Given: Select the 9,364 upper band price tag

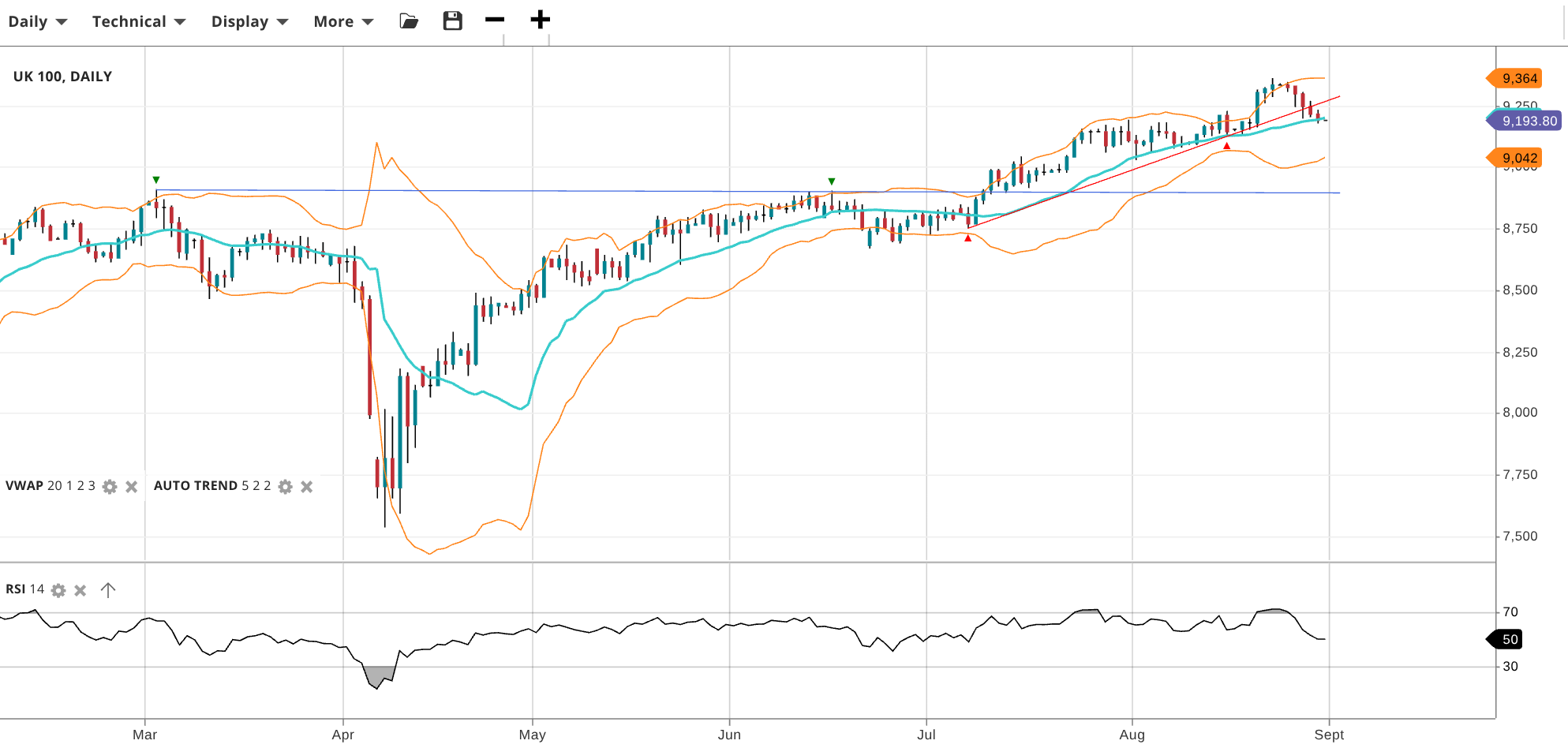Looking at the screenshot, I should [x=1518, y=78].
